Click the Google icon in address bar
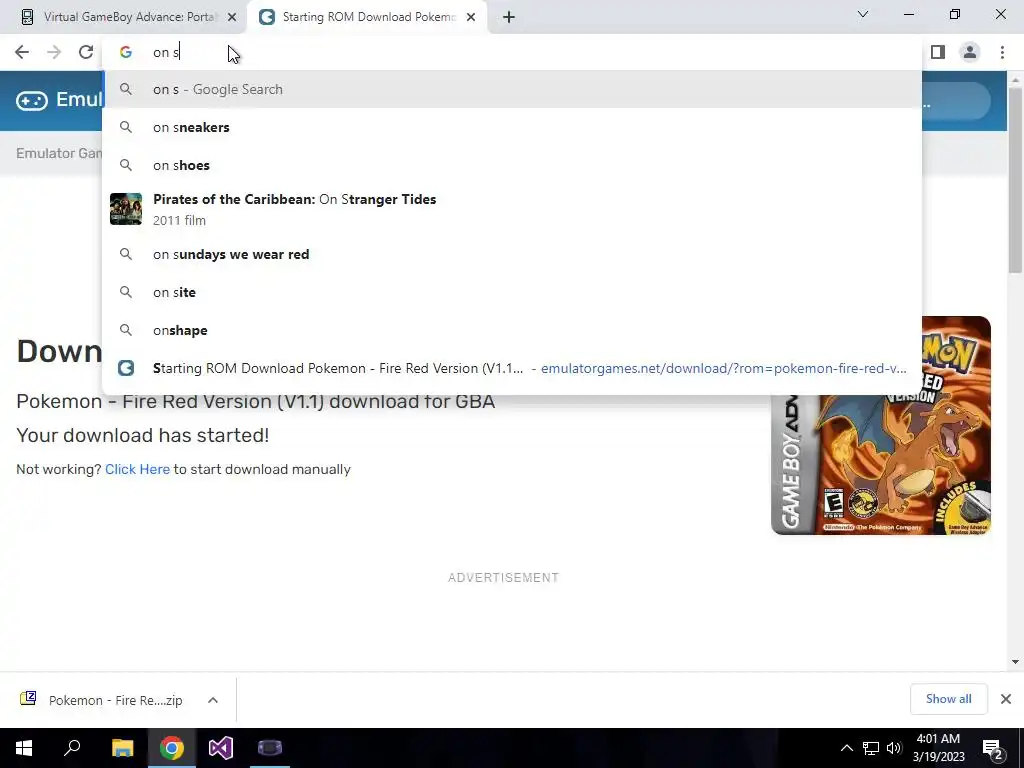Screen dimensions: 1024x768 click(126, 52)
